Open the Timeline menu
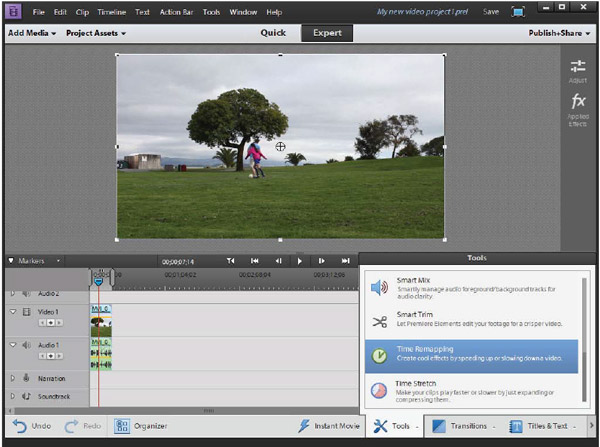The height and width of the screenshot is (447, 600). click(x=111, y=12)
